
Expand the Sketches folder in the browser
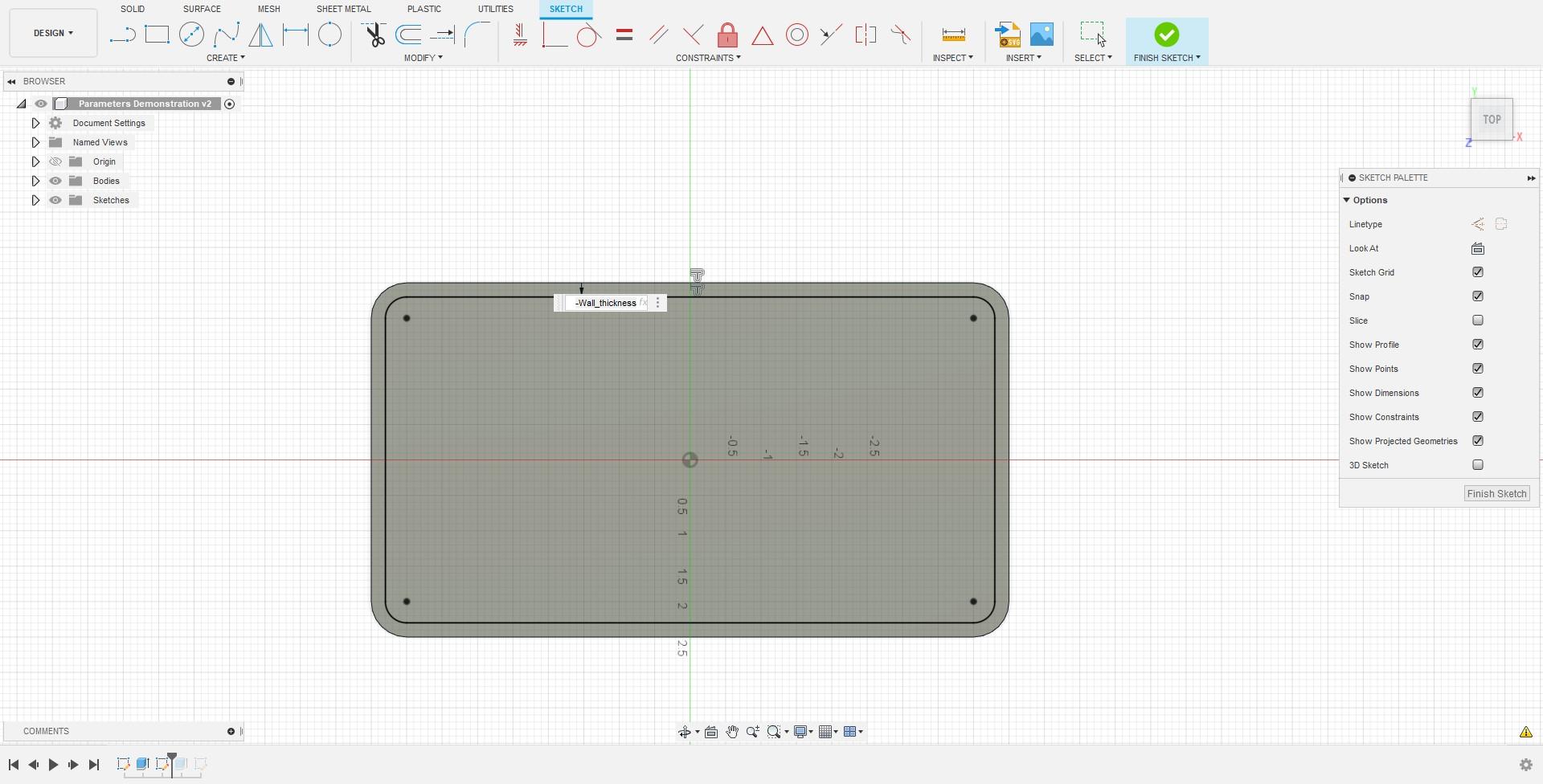(35, 200)
